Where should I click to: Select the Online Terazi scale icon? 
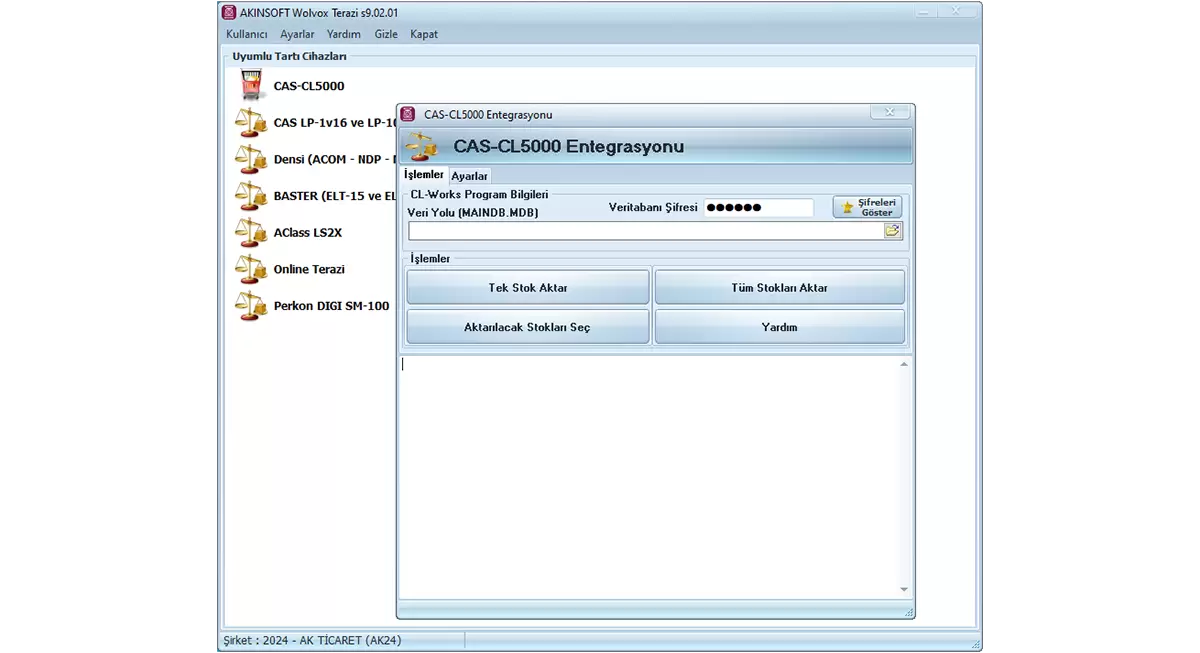(x=251, y=269)
